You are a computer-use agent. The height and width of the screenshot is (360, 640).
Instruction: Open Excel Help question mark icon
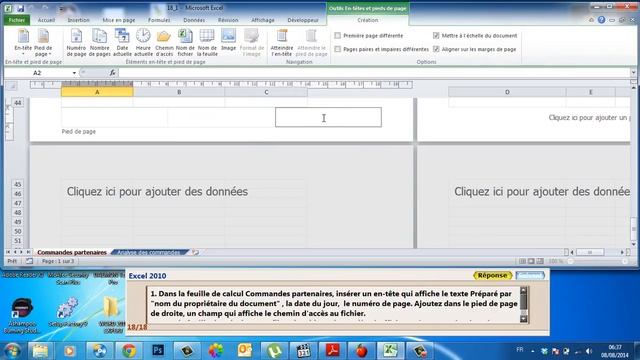(601, 20)
